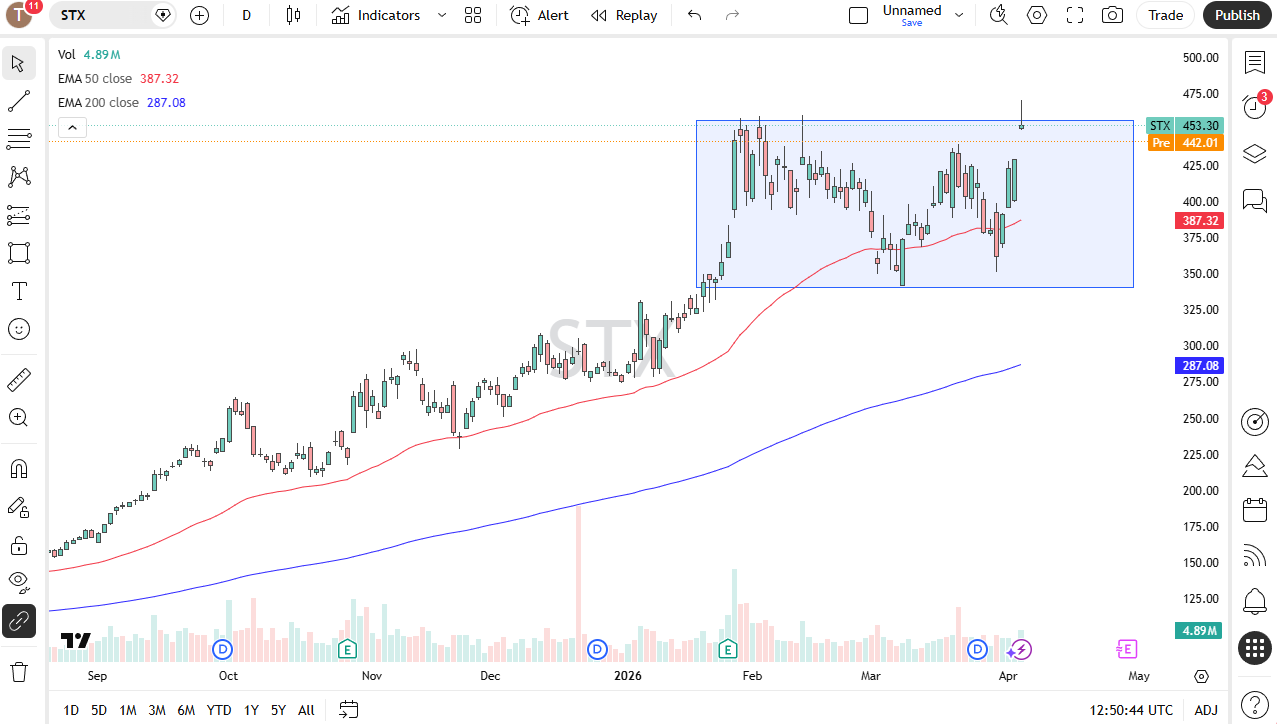
Task: Open the compare or add symbol plus
Action: tap(199, 15)
